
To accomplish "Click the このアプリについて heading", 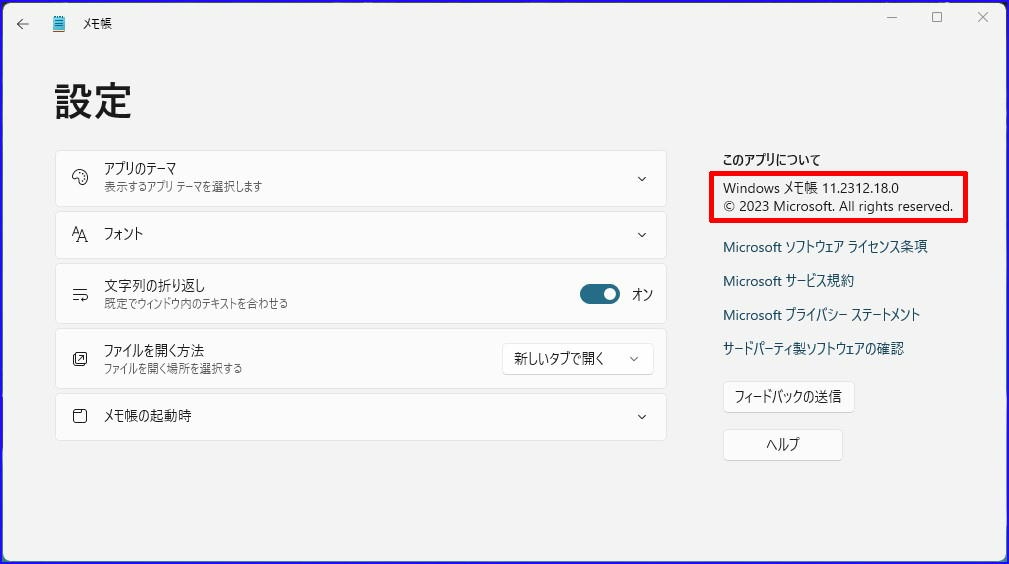I will 772,160.
